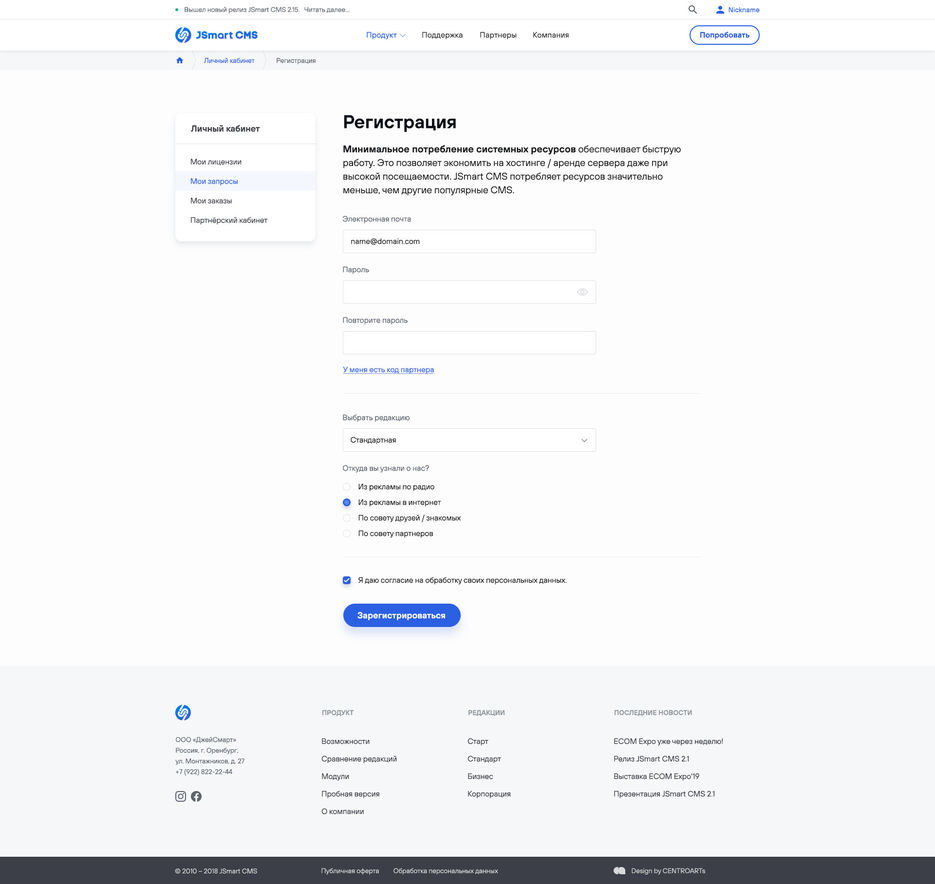Select 'По совету партнеров' radio option
Screen dimensions: 935x884
[x=346, y=533]
